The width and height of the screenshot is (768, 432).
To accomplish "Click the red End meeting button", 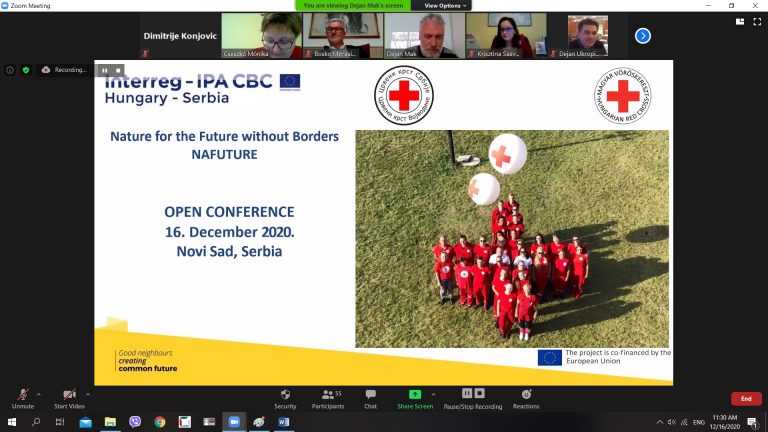I will (x=745, y=398).
